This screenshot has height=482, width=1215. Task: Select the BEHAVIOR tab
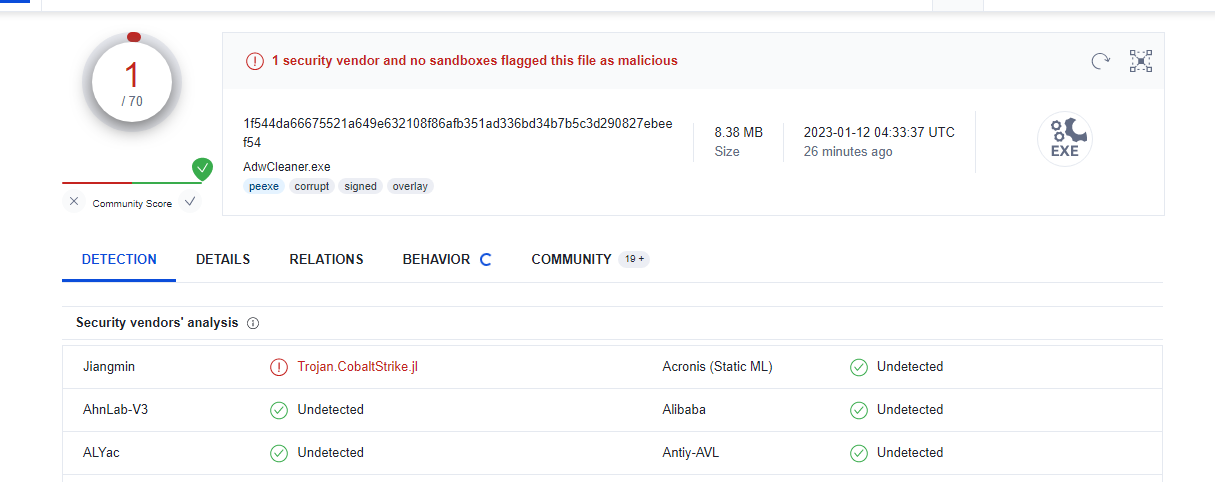pyautogui.click(x=436, y=259)
